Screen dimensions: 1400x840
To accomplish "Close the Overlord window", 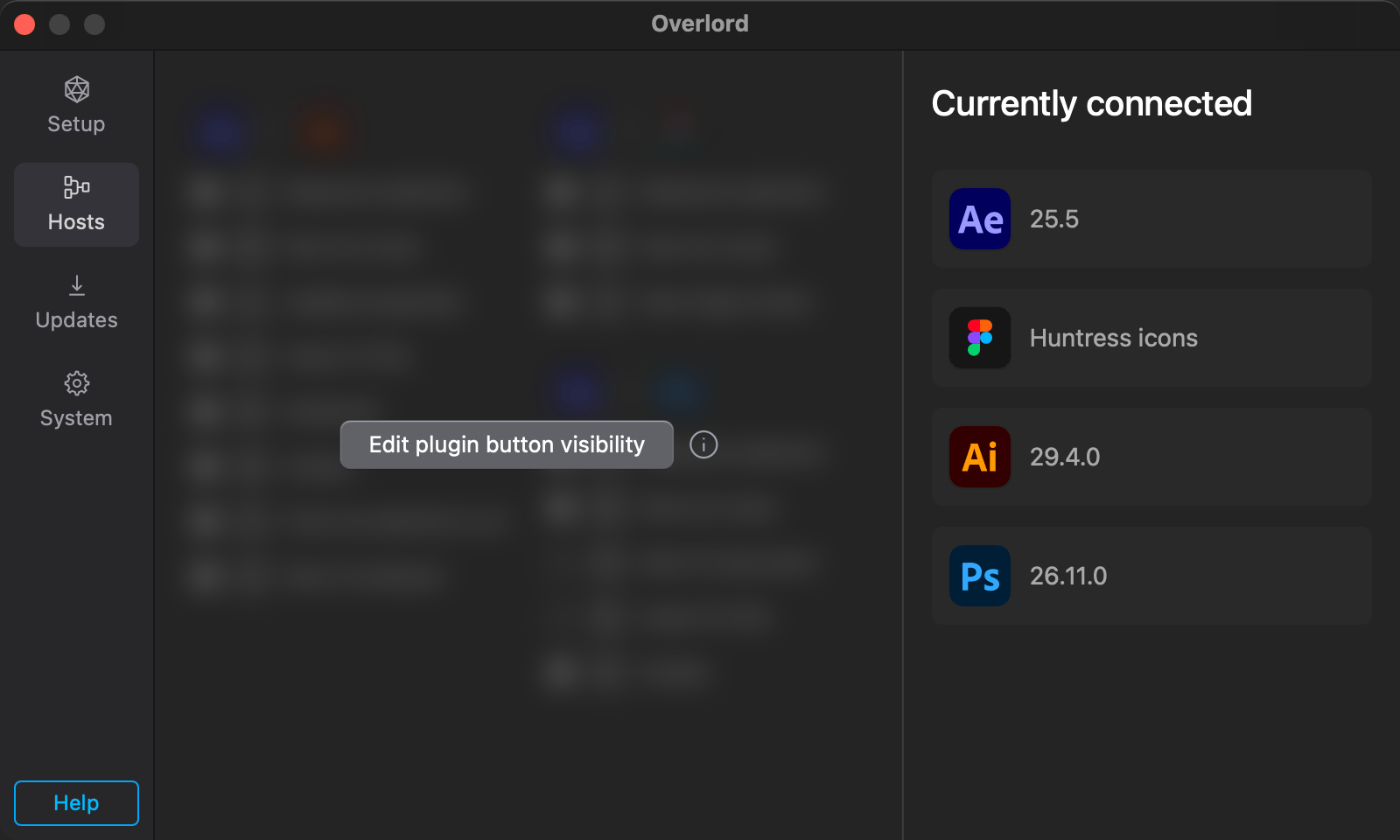I will (x=24, y=24).
